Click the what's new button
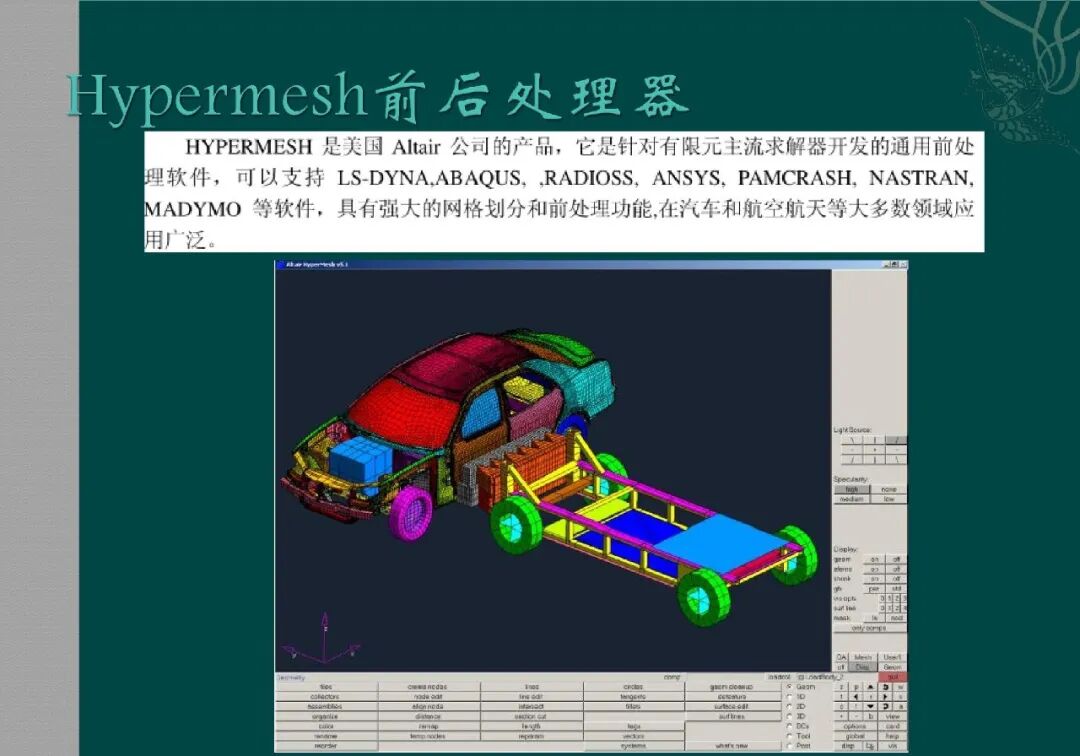Screen dimensions: 1080x756 [731, 746]
